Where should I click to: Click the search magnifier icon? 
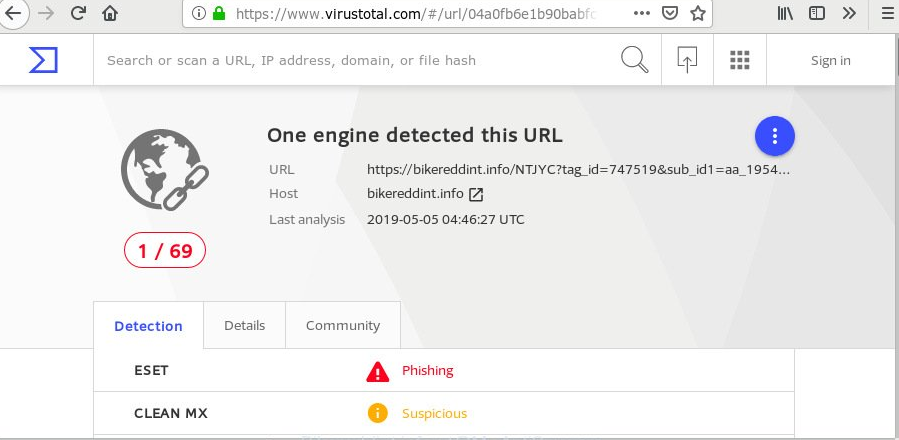pos(635,60)
